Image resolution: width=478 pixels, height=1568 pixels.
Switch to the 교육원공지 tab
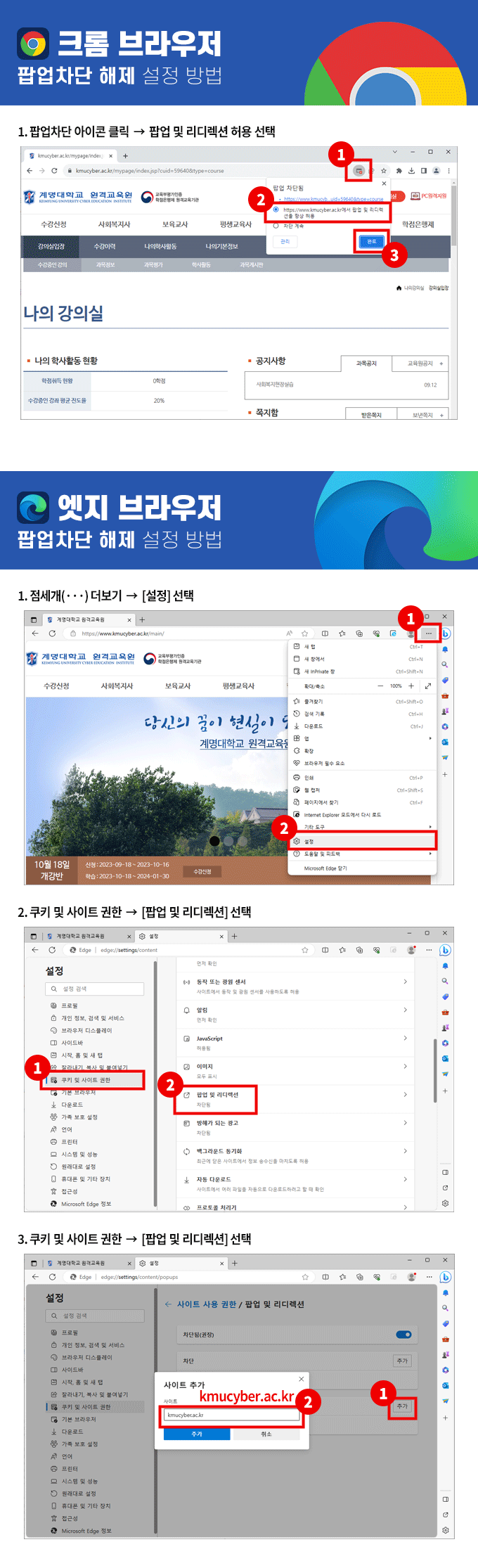(x=420, y=364)
